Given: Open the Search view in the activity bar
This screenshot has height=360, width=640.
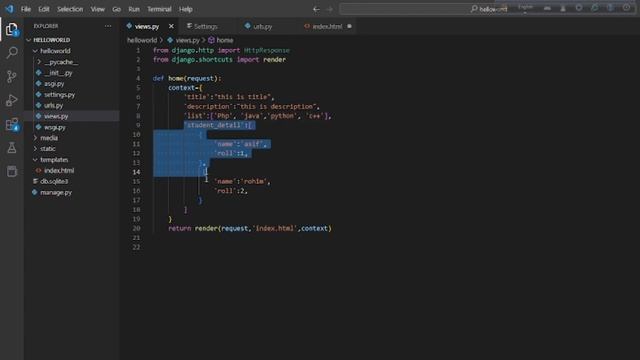Looking at the screenshot, I should [x=12, y=52].
